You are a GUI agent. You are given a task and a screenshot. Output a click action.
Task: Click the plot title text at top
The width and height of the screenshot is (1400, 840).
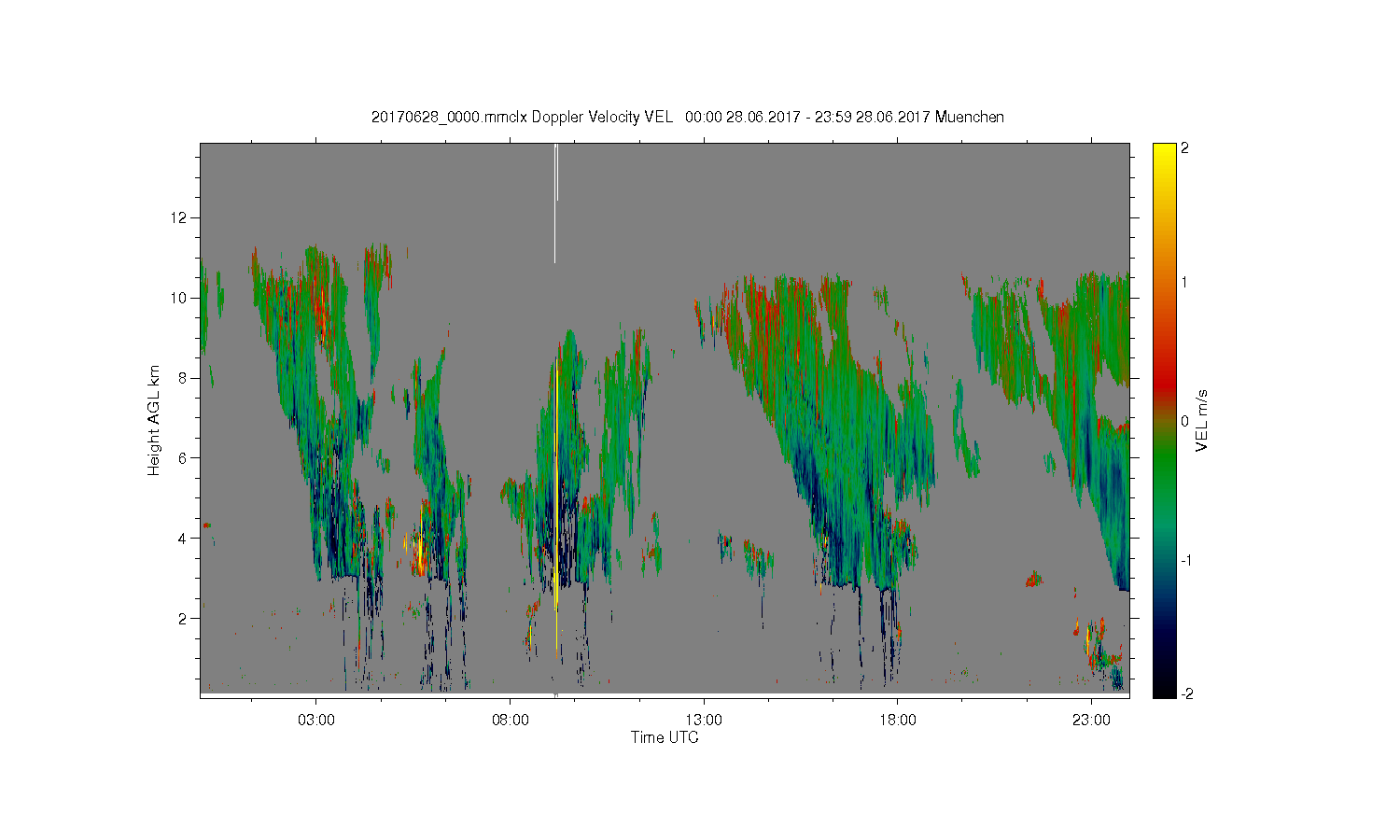click(x=688, y=117)
